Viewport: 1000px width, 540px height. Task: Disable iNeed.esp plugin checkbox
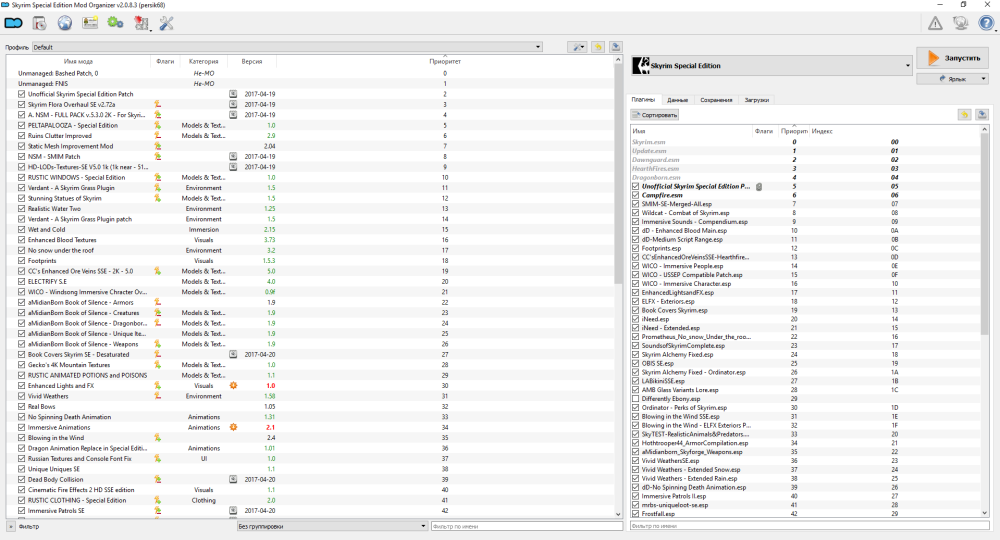[x=635, y=319]
